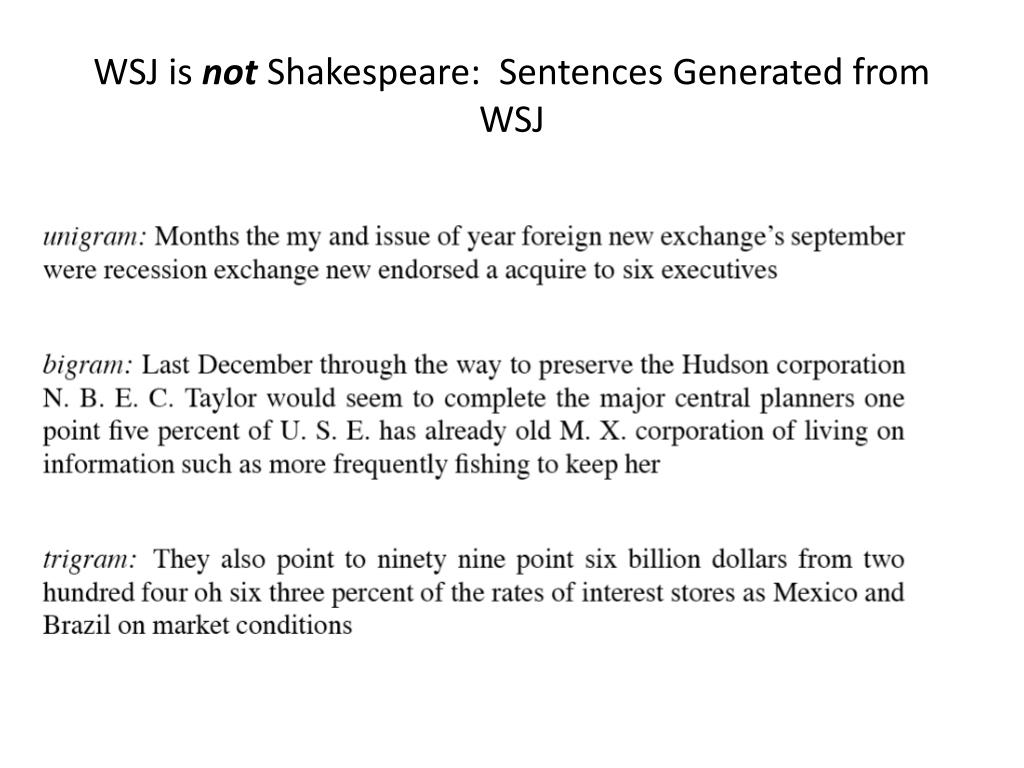Click the italic word "not" in title

coord(229,72)
